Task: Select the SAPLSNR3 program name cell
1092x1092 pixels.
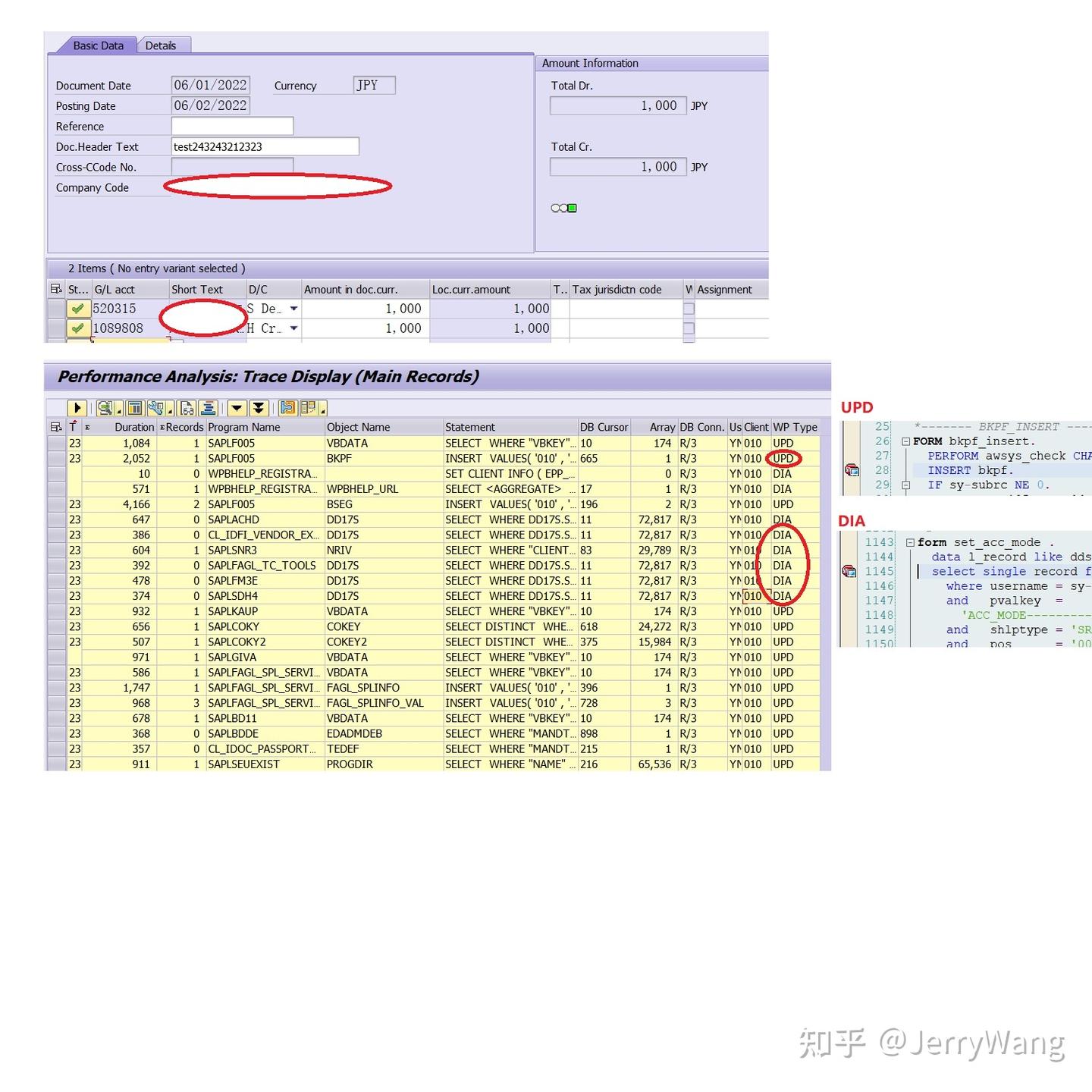Action: point(265,550)
